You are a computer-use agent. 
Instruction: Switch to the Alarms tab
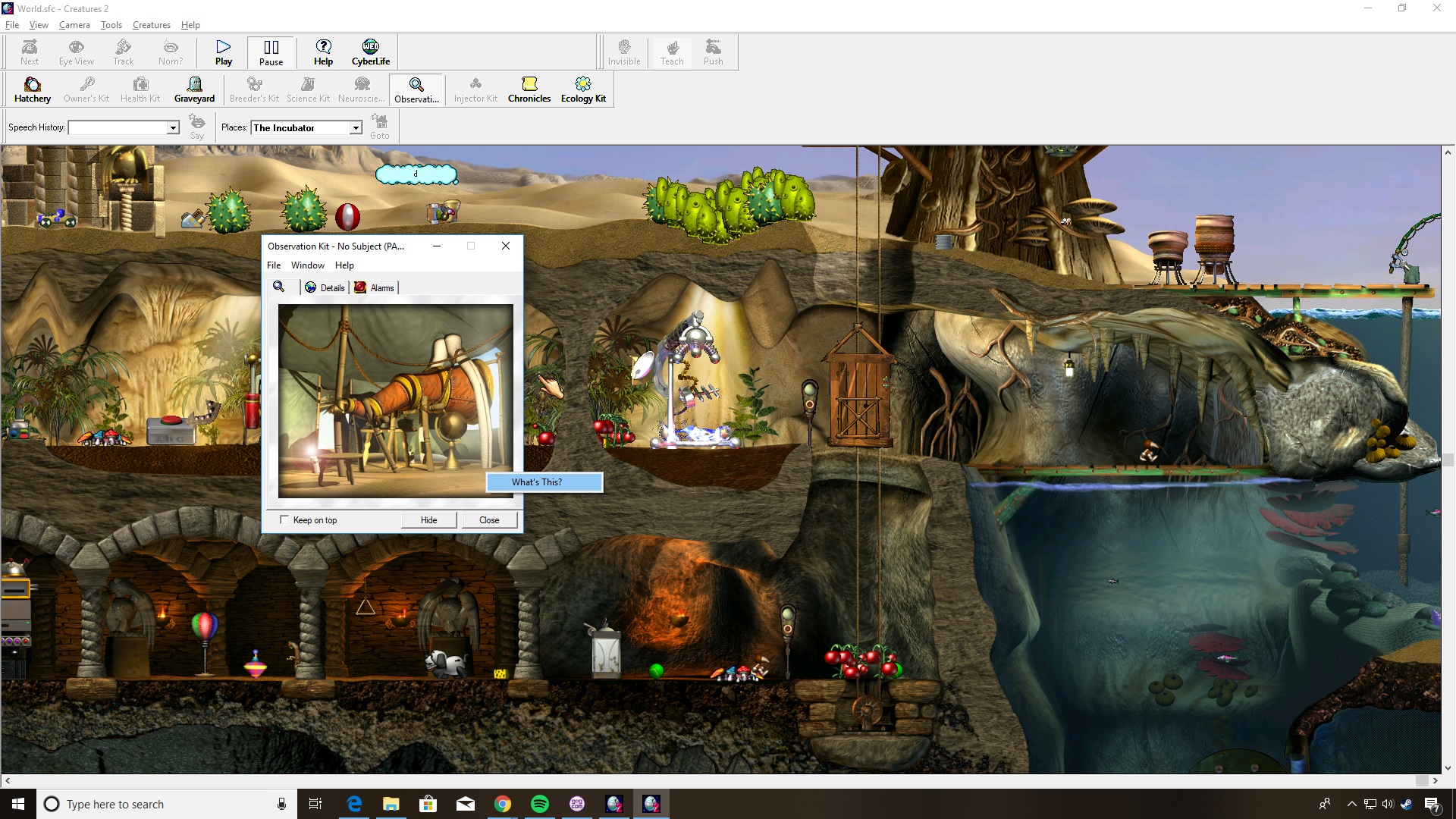(x=375, y=287)
